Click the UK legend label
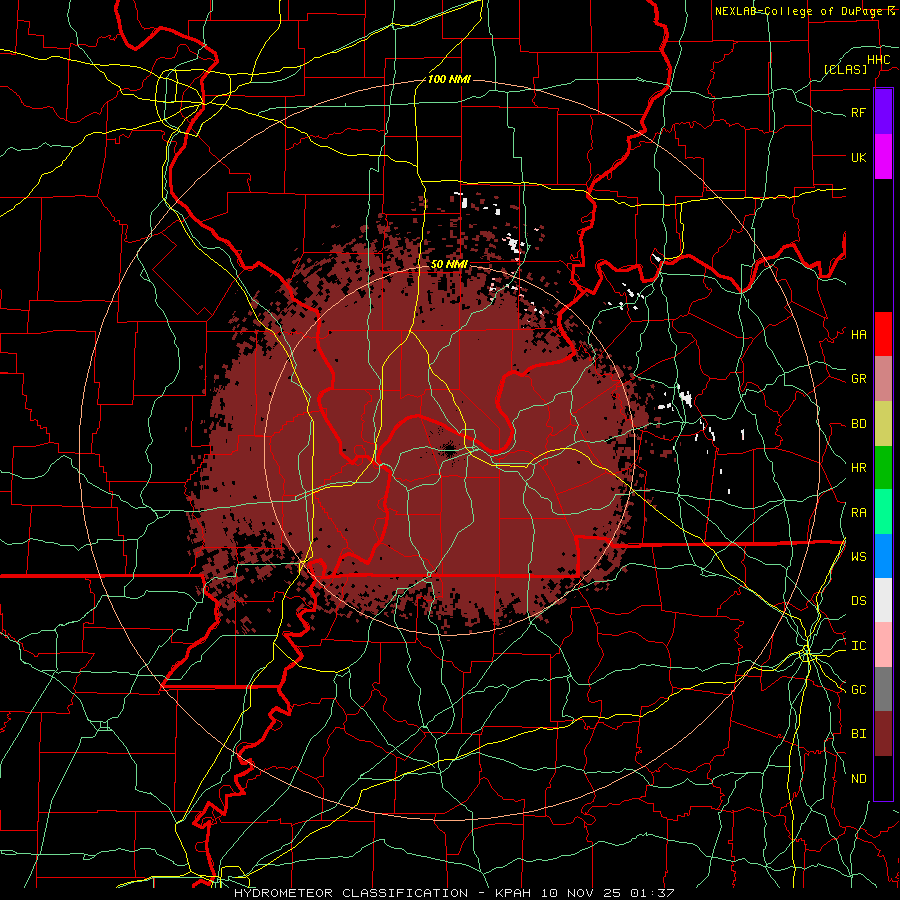The image size is (900, 900). (x=858, y=157)
